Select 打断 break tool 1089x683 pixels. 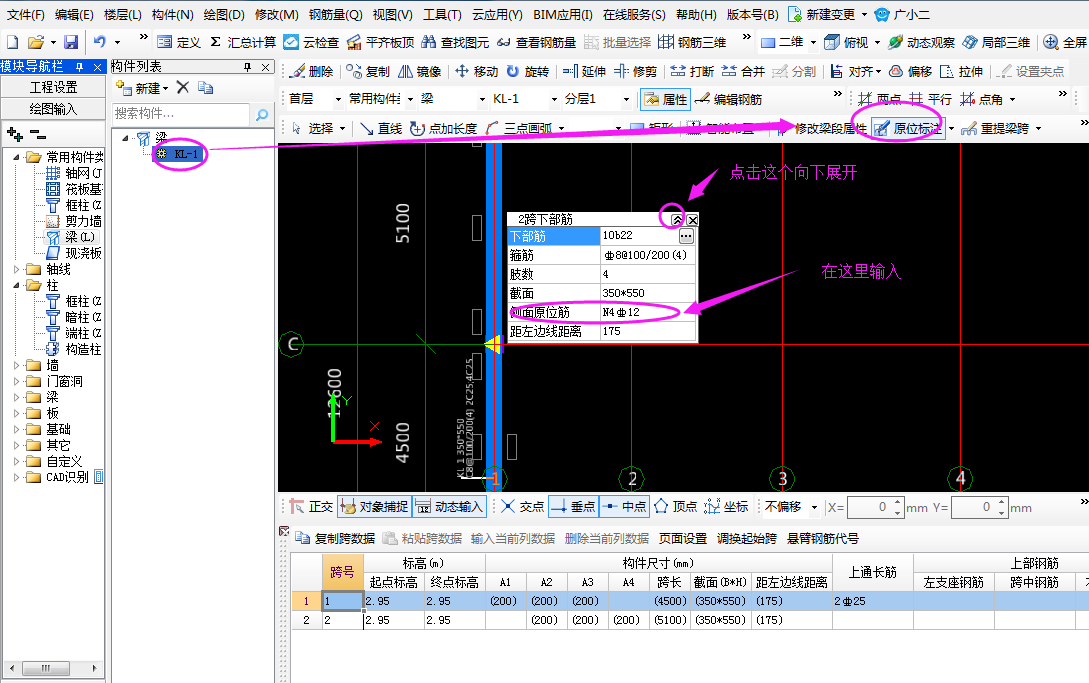point(692,72)
